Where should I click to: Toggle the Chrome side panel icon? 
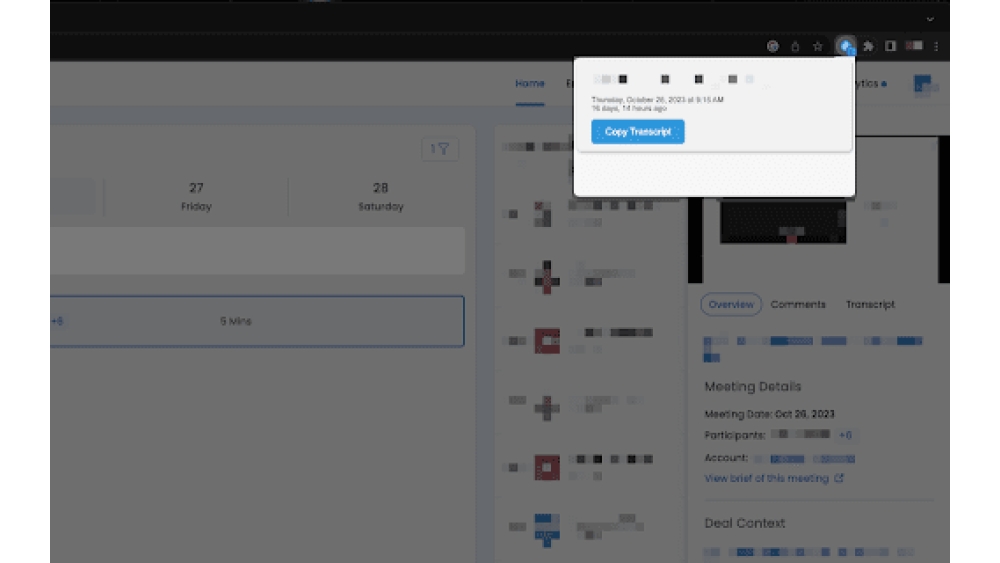point(890,46)
